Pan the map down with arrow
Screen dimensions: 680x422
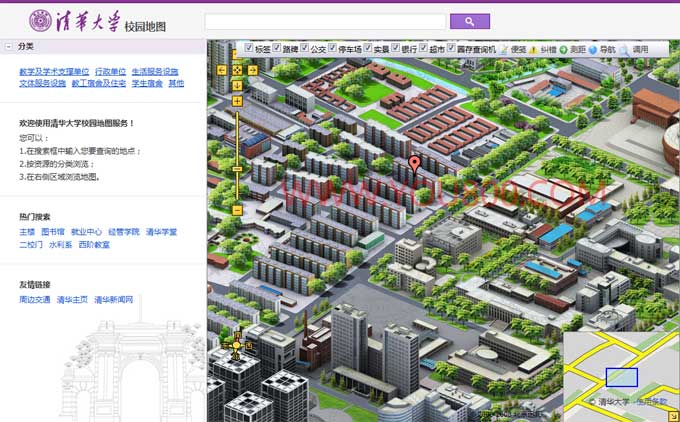[x=237, y=84]
